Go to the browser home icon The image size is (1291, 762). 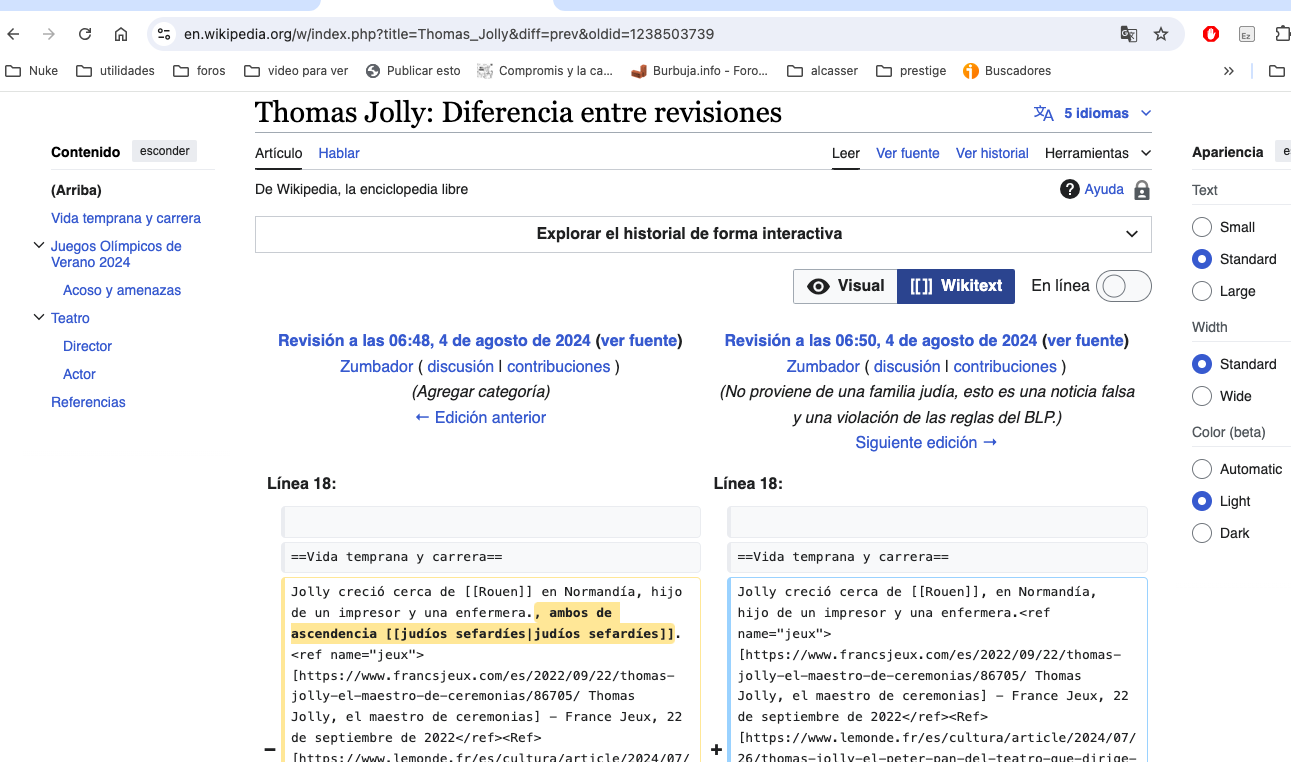click(x=121, y=34)
